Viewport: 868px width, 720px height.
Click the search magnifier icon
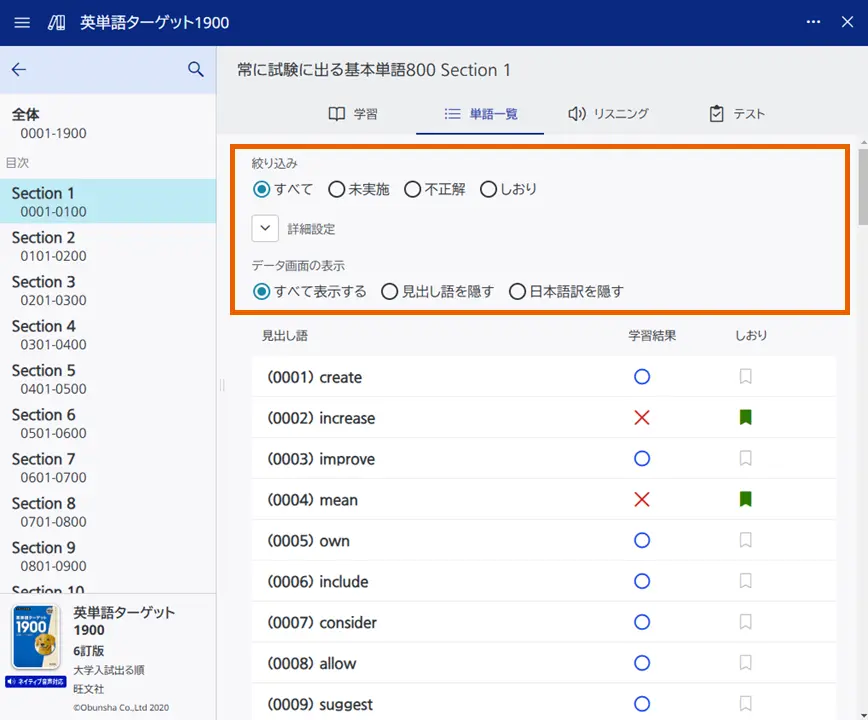196,69
